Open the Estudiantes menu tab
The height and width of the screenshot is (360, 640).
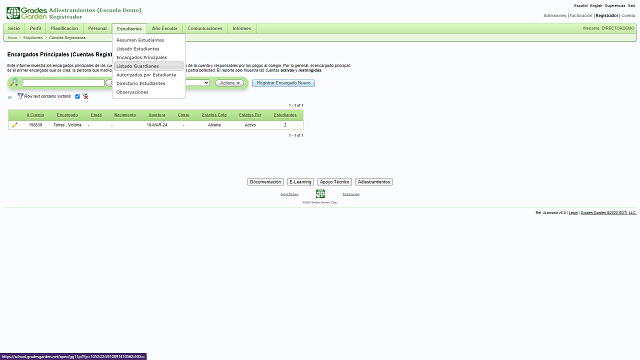129,29
